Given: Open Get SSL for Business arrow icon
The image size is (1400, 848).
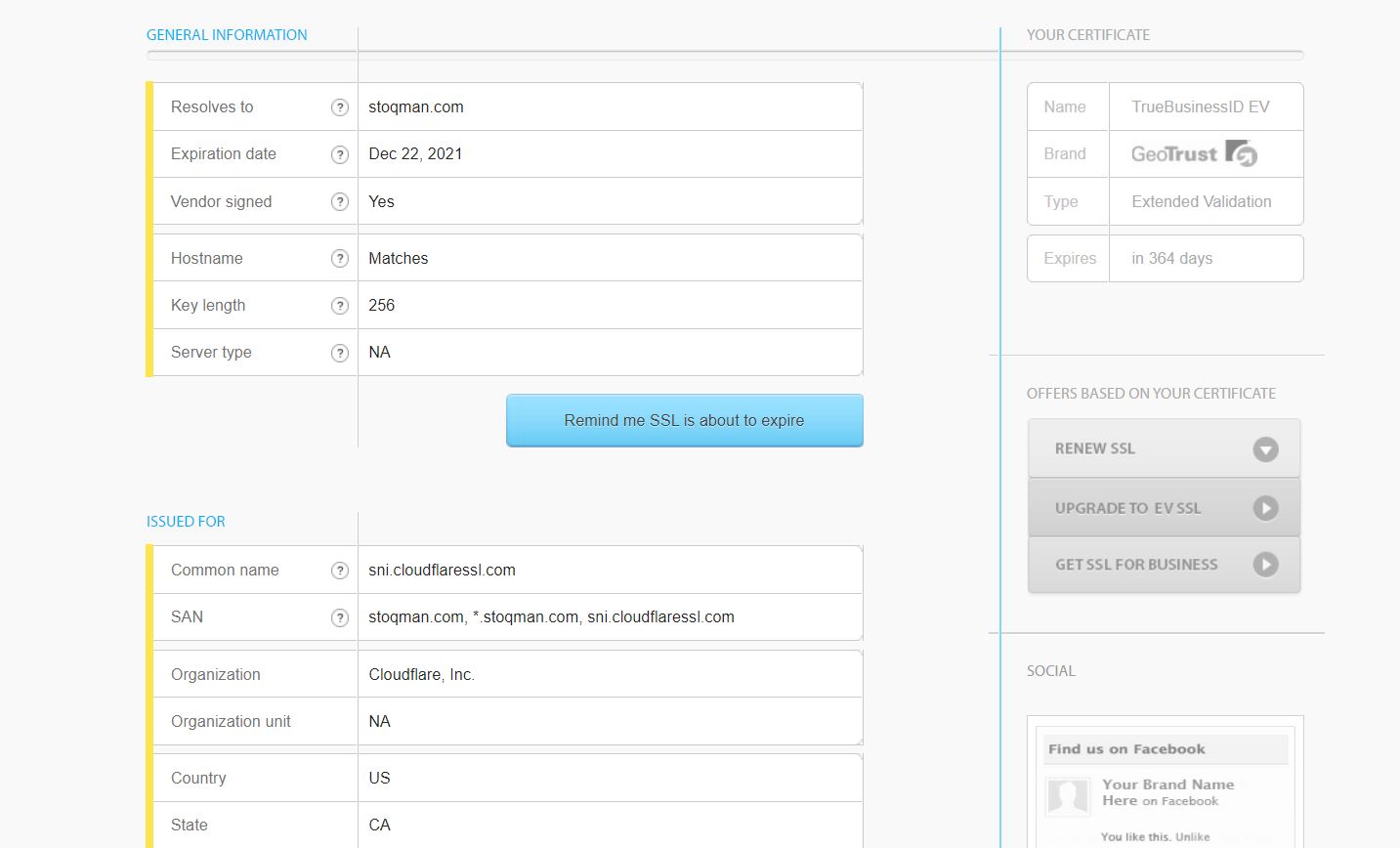Looking at the screenshot, I should tap(1265, 565).
